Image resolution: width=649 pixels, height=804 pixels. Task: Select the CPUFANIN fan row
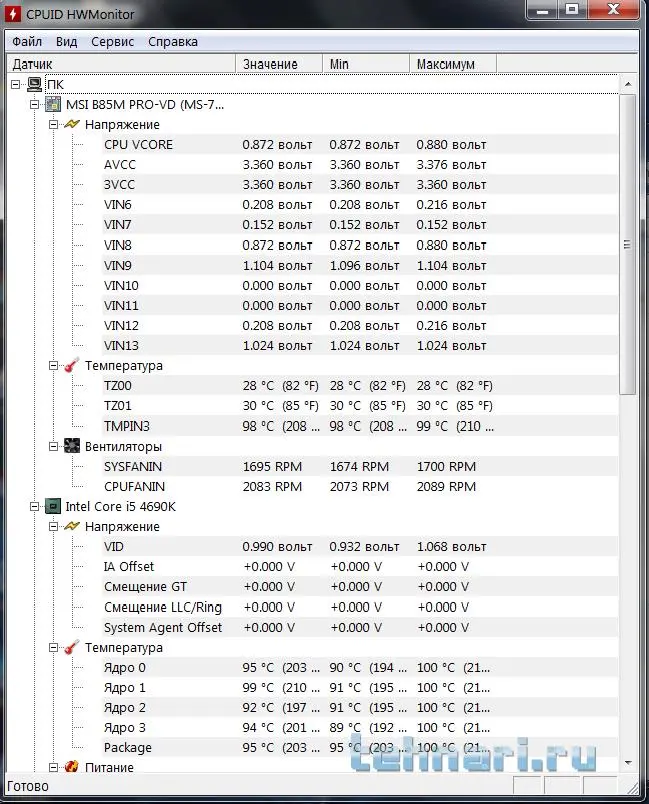point(359,486)
